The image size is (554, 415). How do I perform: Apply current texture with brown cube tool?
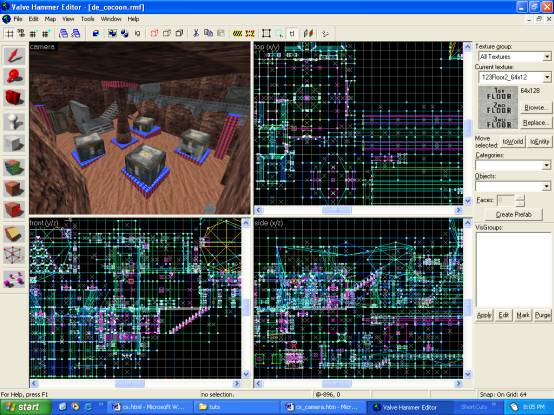pyautogui.click(x=14, y=189)
